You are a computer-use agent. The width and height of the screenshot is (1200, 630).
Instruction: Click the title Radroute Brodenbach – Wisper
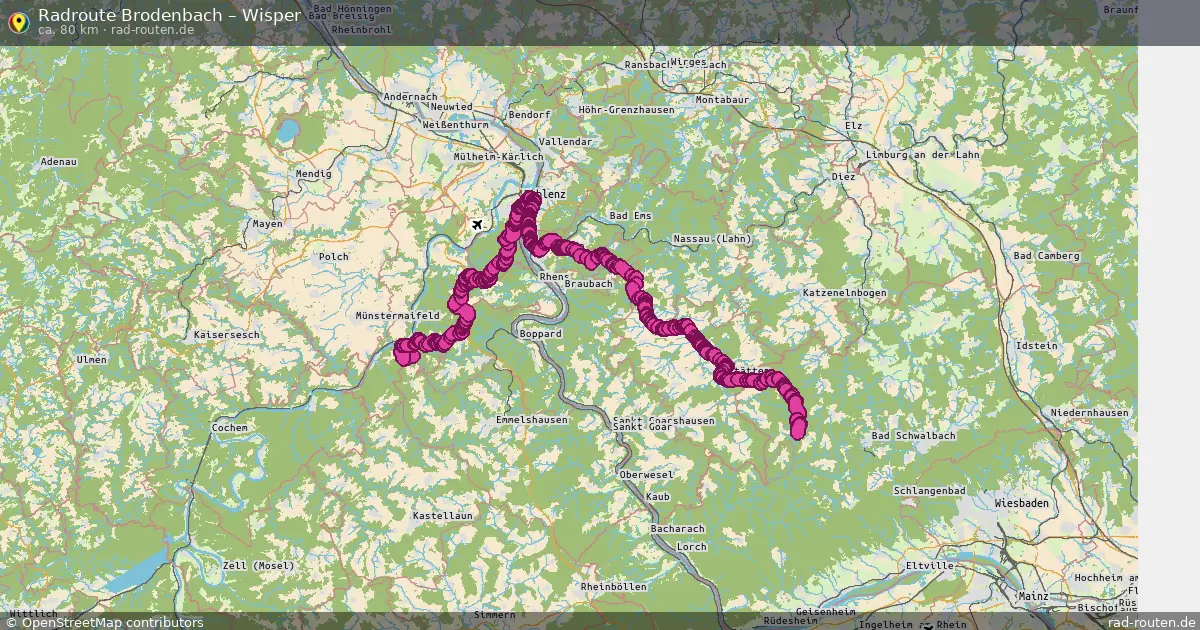(x=169, y=14)
